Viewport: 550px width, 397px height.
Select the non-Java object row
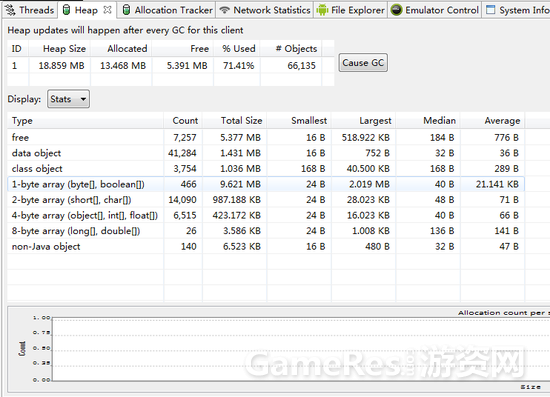(x=266, y=246)
